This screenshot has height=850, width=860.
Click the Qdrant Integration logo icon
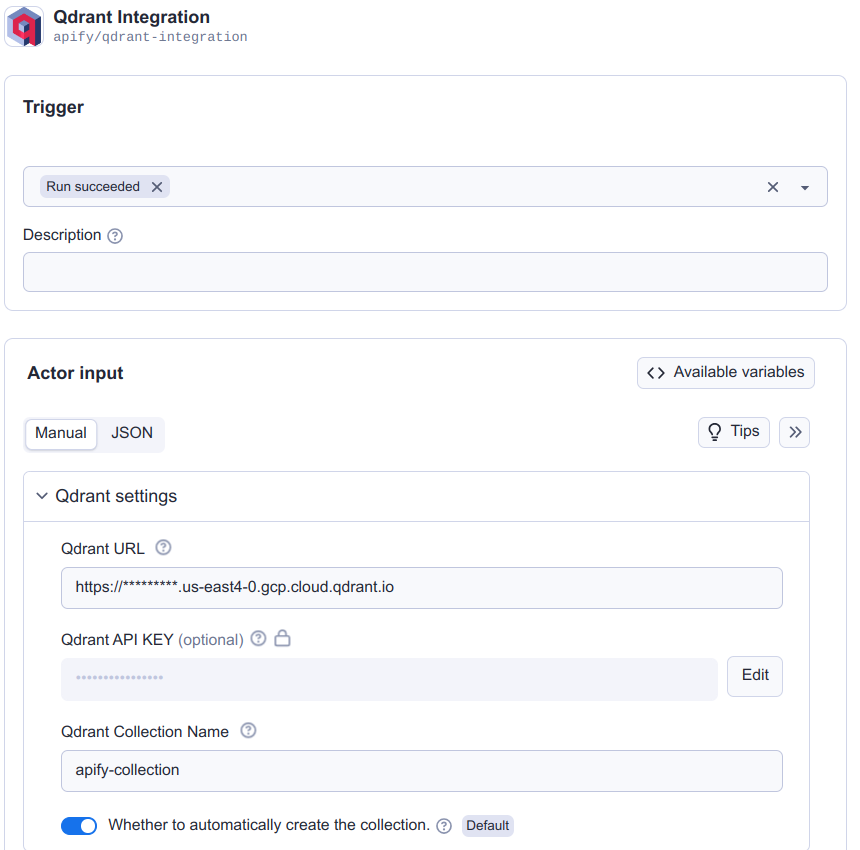(x=23, y=26)
